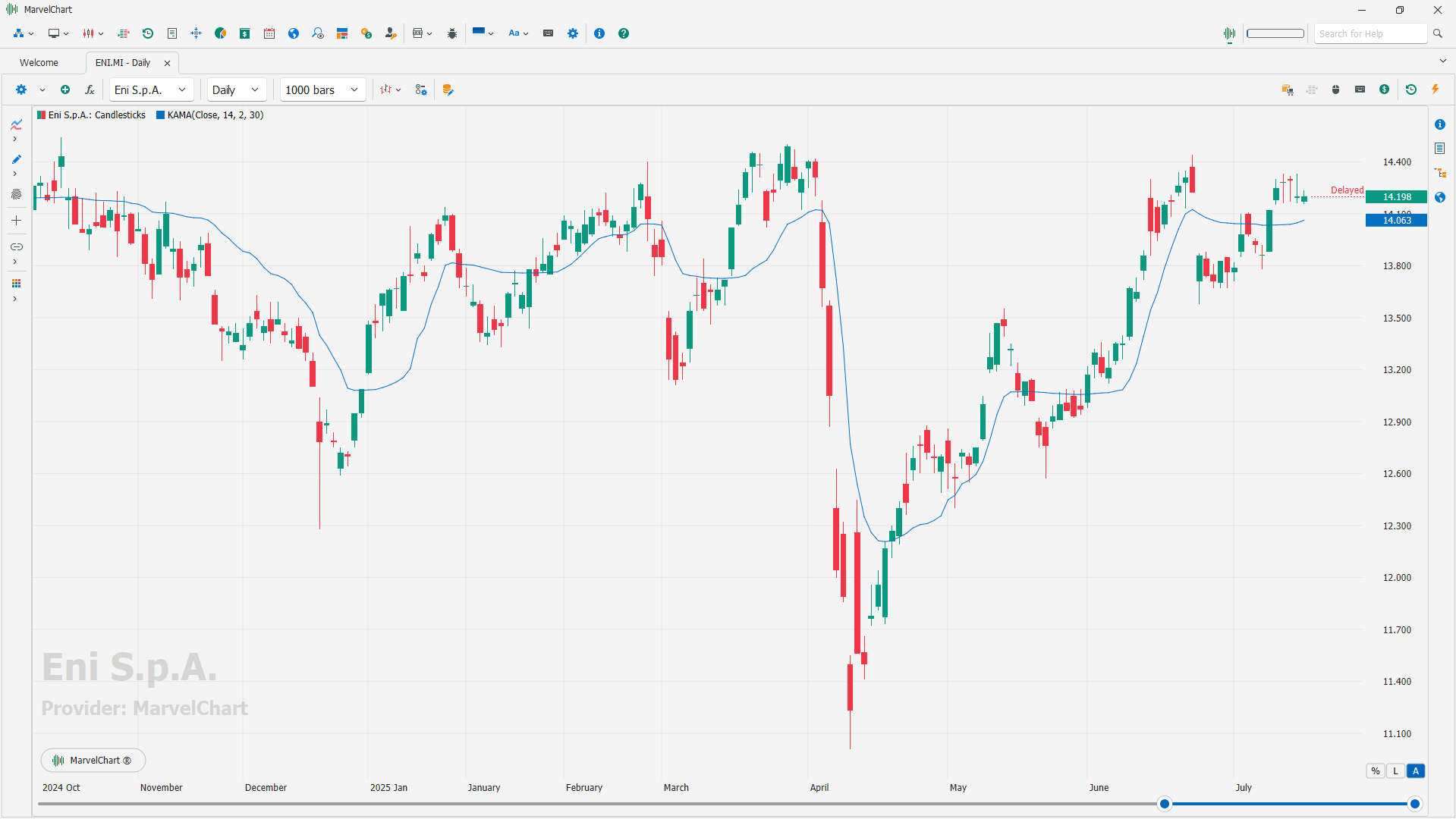Switch to the Welcome tab
Screen dimensions: 1456x819
39,63
